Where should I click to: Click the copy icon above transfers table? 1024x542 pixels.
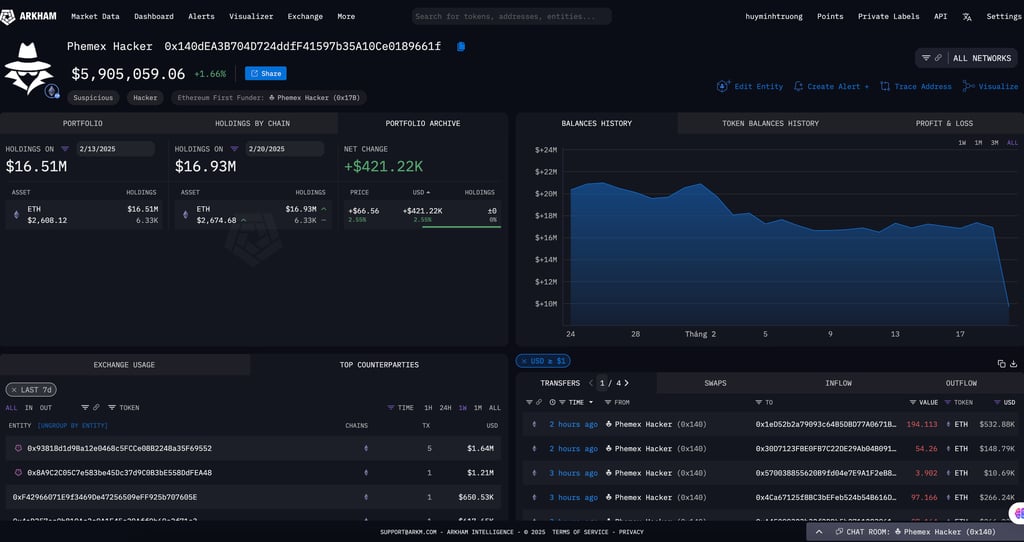click(1001, 364)
